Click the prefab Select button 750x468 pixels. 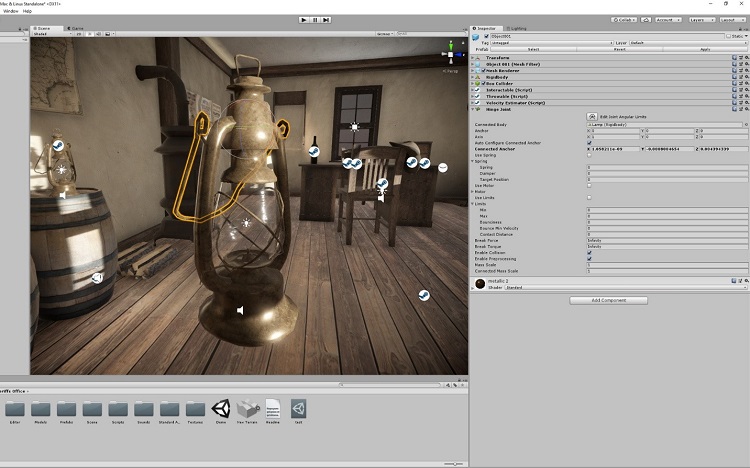533,49
